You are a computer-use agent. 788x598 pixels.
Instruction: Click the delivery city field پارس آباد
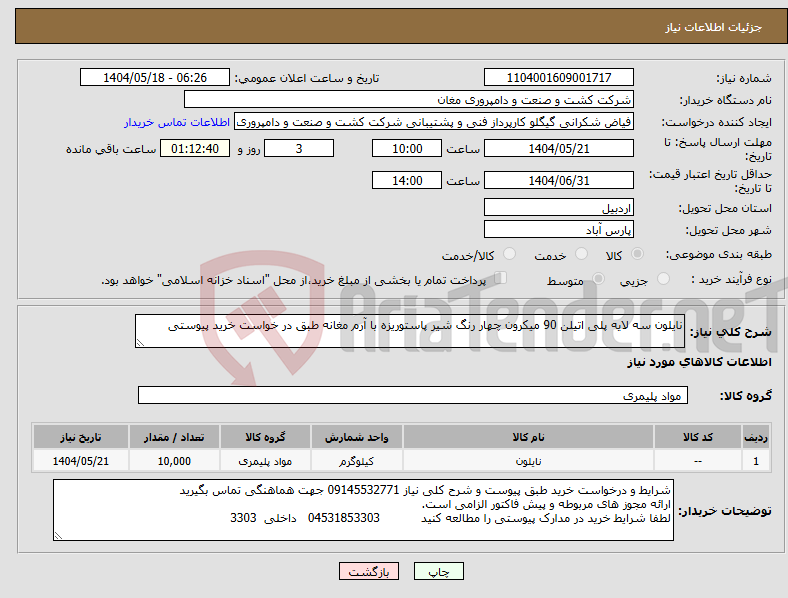pos(558,230)
